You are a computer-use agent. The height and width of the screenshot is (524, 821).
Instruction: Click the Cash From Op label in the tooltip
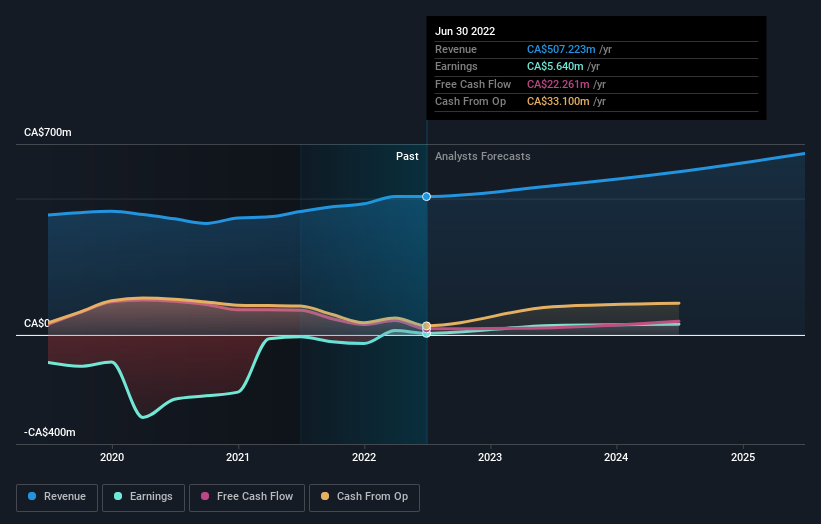click(x=470, y=102)
